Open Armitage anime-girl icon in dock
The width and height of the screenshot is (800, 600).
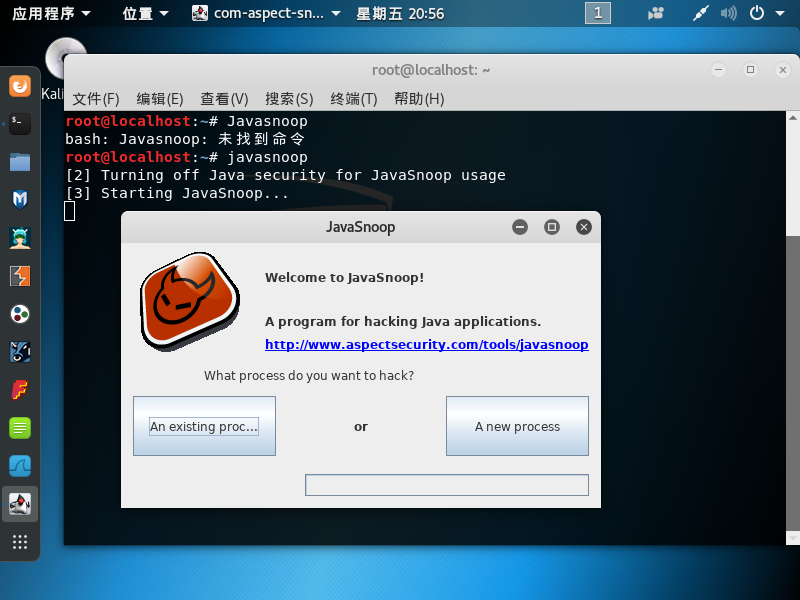tap(20, 238)
